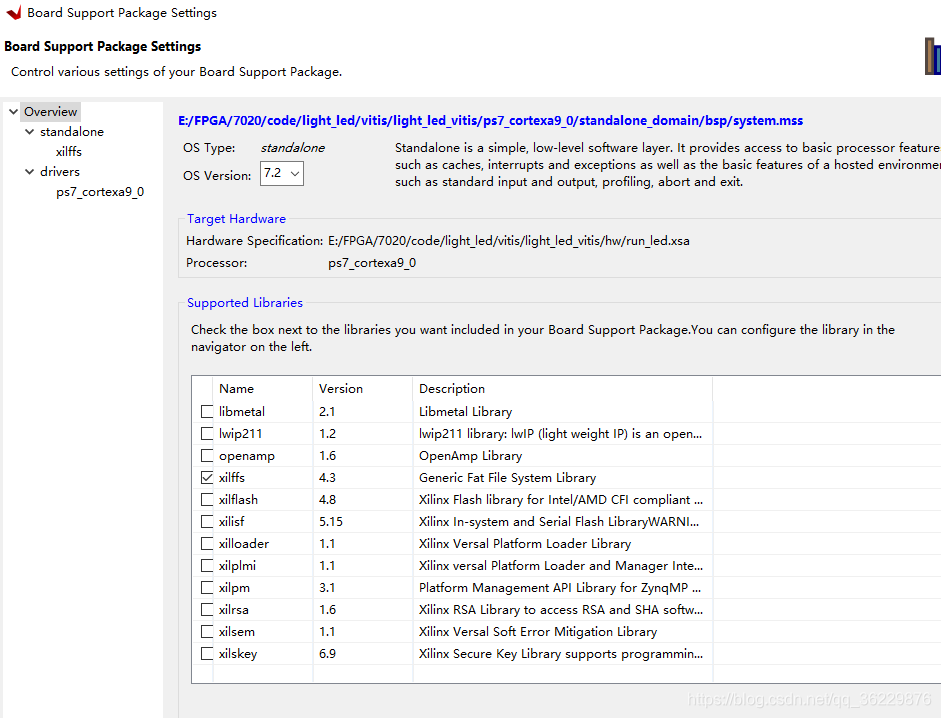Click the Processor value ps7_cortexa9_0
Screen dimensions: 941x718
[372, 263]
